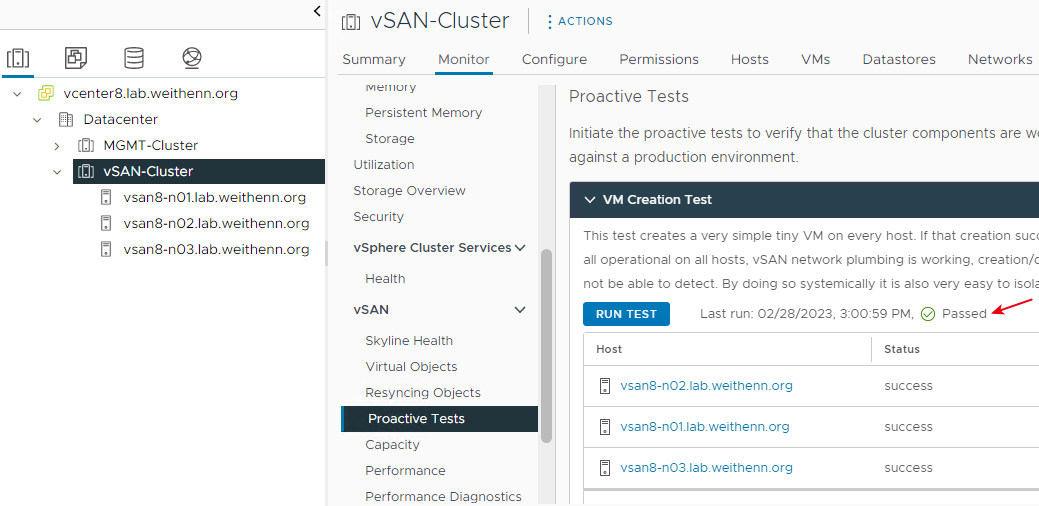Collapse the vSAN-Cluster tree node
Image resolution: width=1039 pixels, height=506 pixels.
tap(57, 172)
